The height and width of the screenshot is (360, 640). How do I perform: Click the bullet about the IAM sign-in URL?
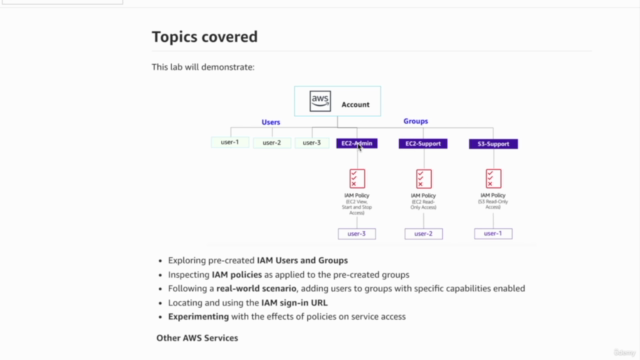click(248, 303)
